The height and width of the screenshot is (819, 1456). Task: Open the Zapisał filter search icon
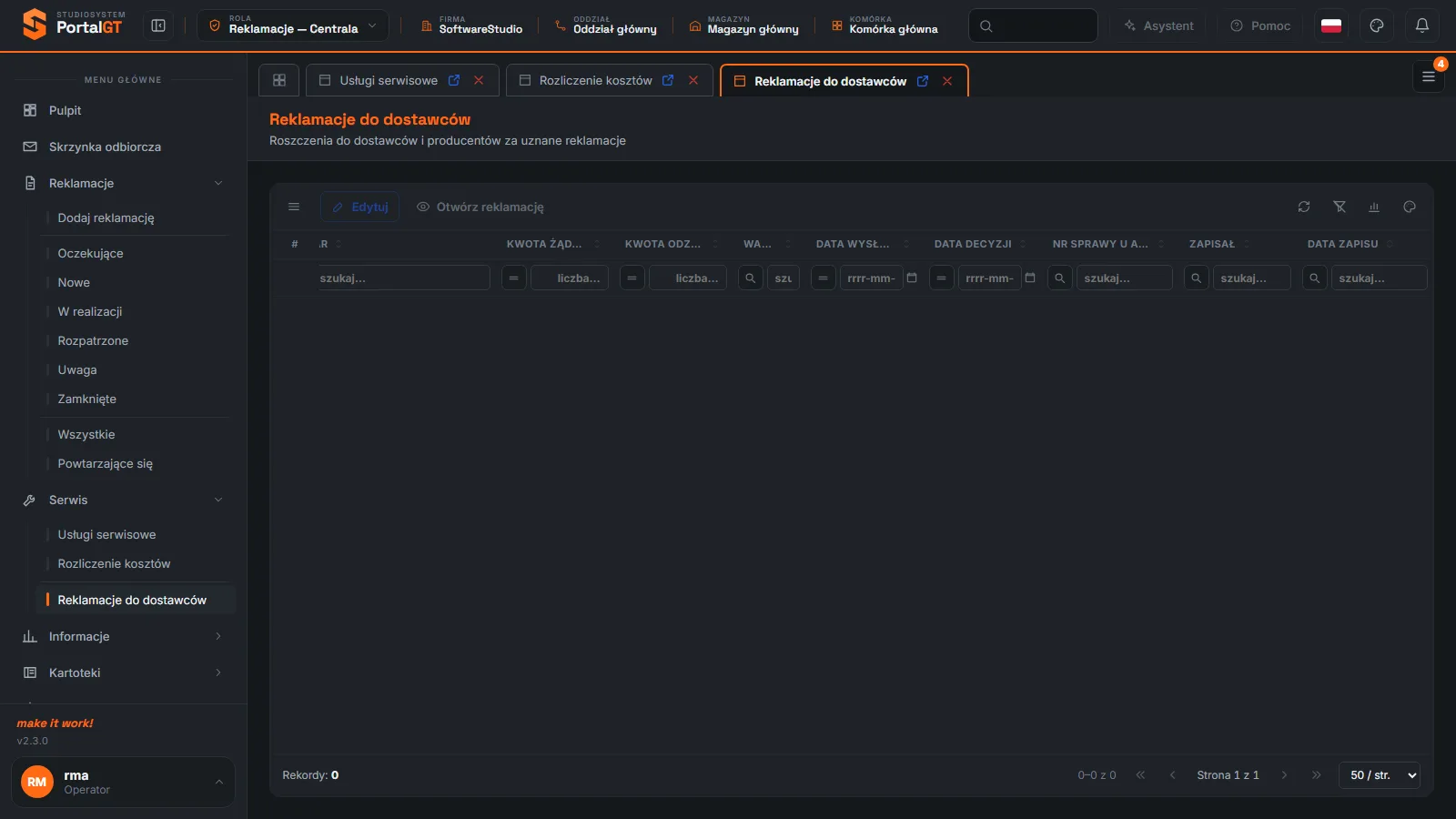1196,278
